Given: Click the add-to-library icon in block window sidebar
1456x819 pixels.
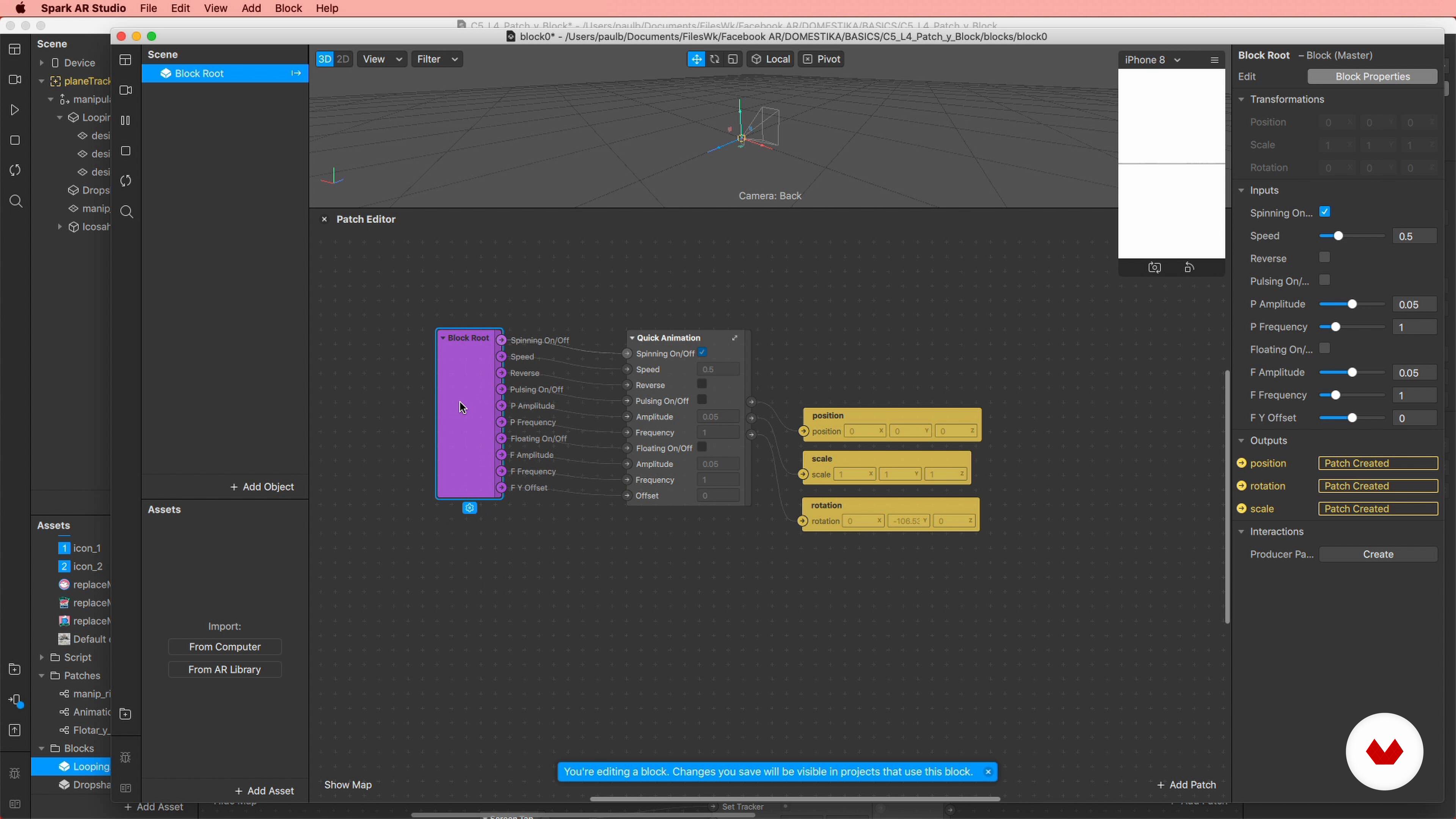Looking at the screenshot, I should [126, 714].
